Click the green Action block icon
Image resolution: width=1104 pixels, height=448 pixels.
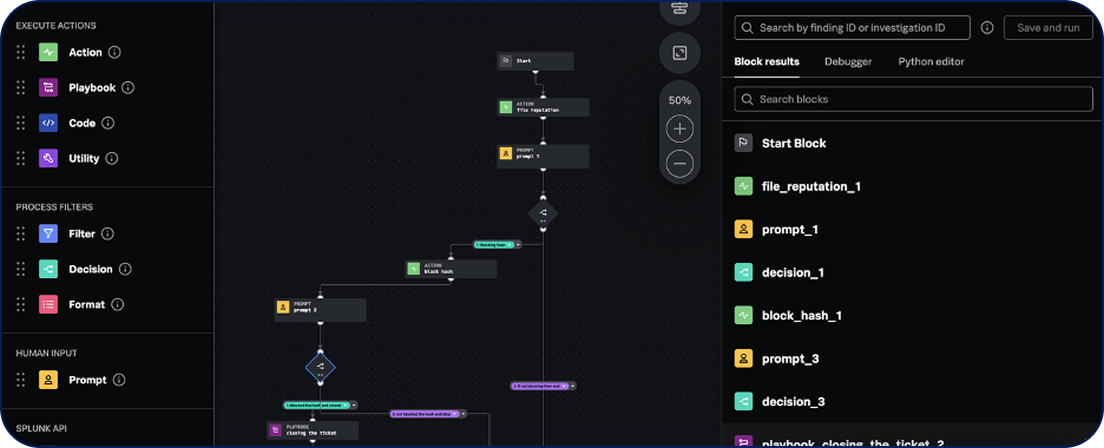[48, 53]
